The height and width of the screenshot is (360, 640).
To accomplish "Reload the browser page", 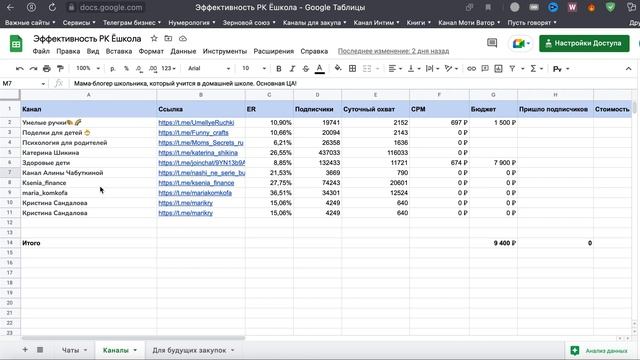I will [x=52, y=7].
